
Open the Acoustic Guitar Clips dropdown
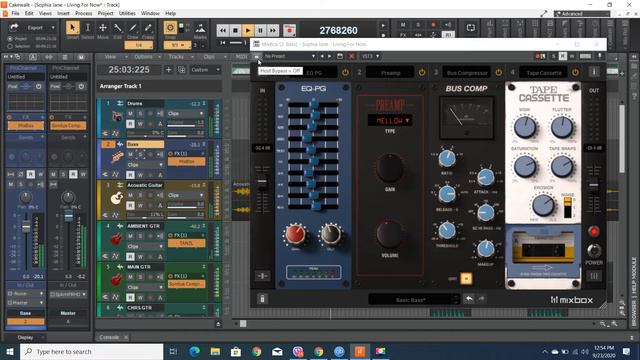coord(185,195)
